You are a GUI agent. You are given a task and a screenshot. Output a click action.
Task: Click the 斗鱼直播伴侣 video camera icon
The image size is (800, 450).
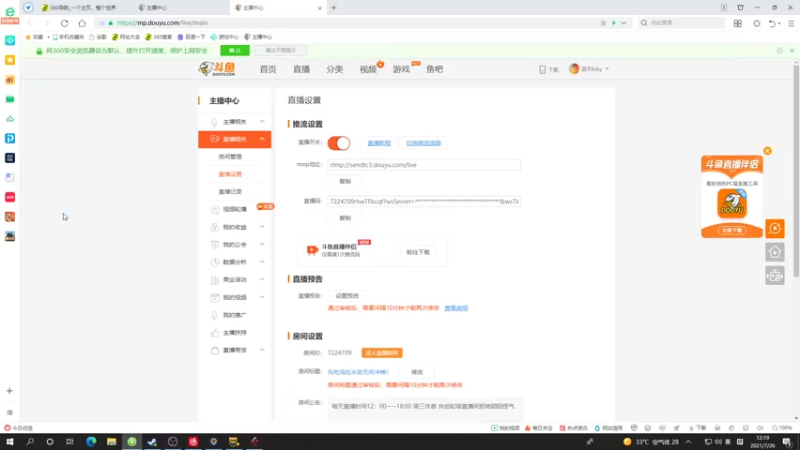(x=312, y=250)
